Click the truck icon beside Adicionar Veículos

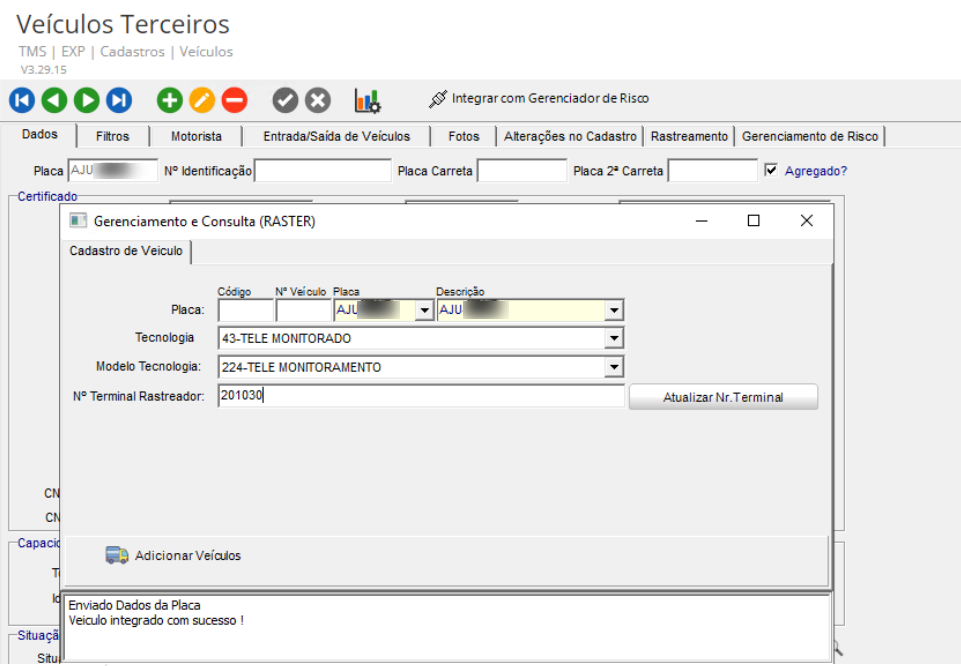click(116, 555)
